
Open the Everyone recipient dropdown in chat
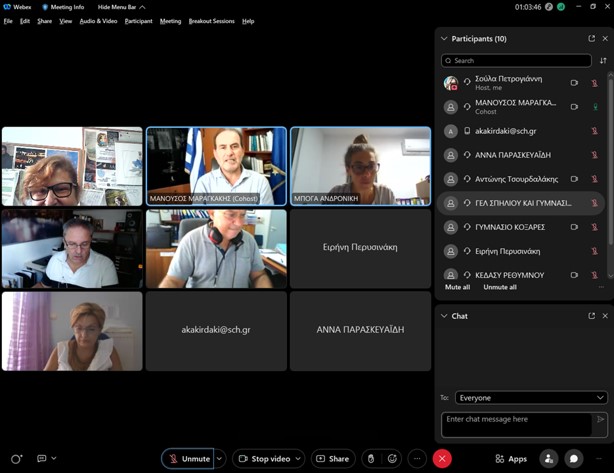[x=530, y=397]
